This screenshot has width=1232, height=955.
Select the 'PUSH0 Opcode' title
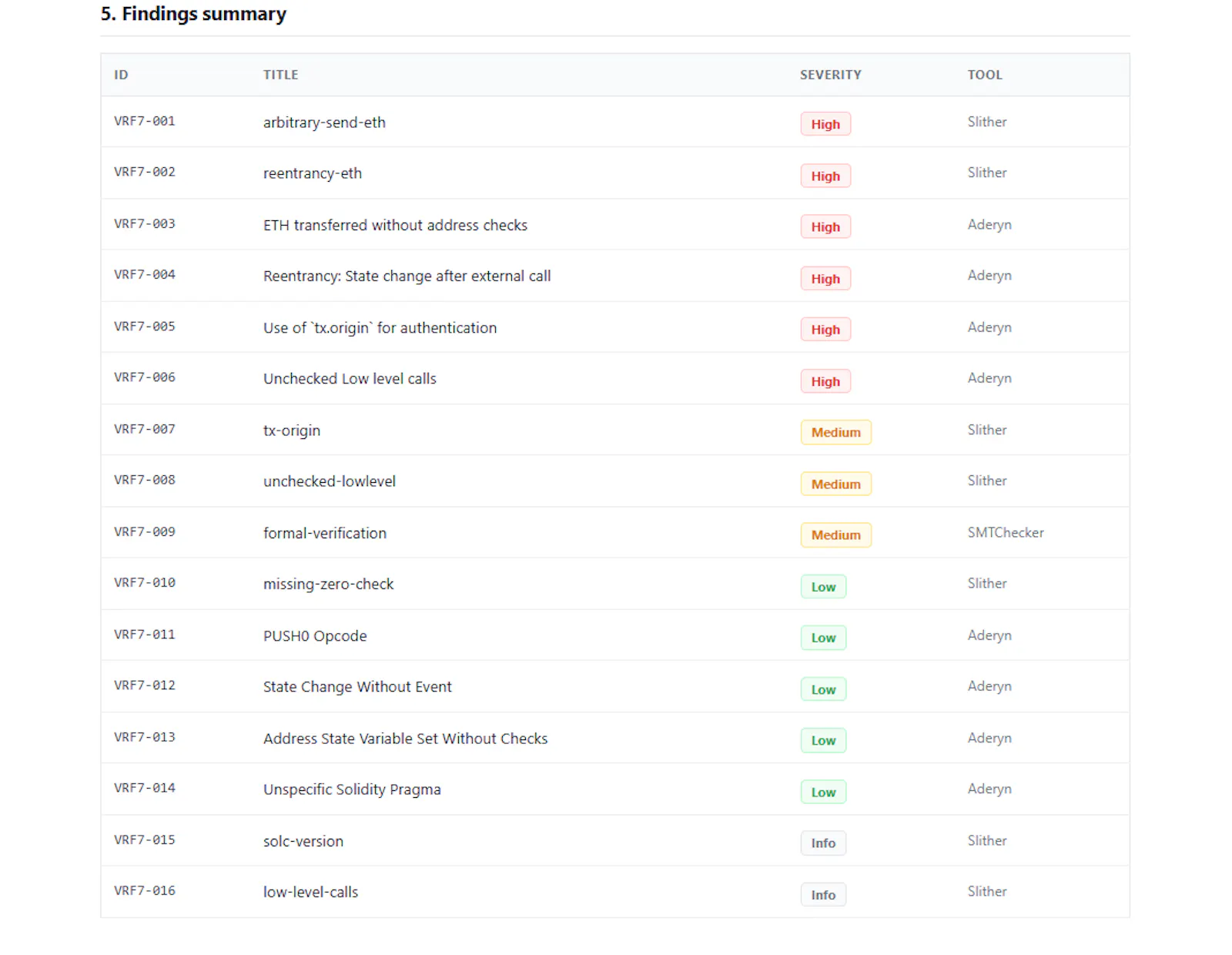315,636
